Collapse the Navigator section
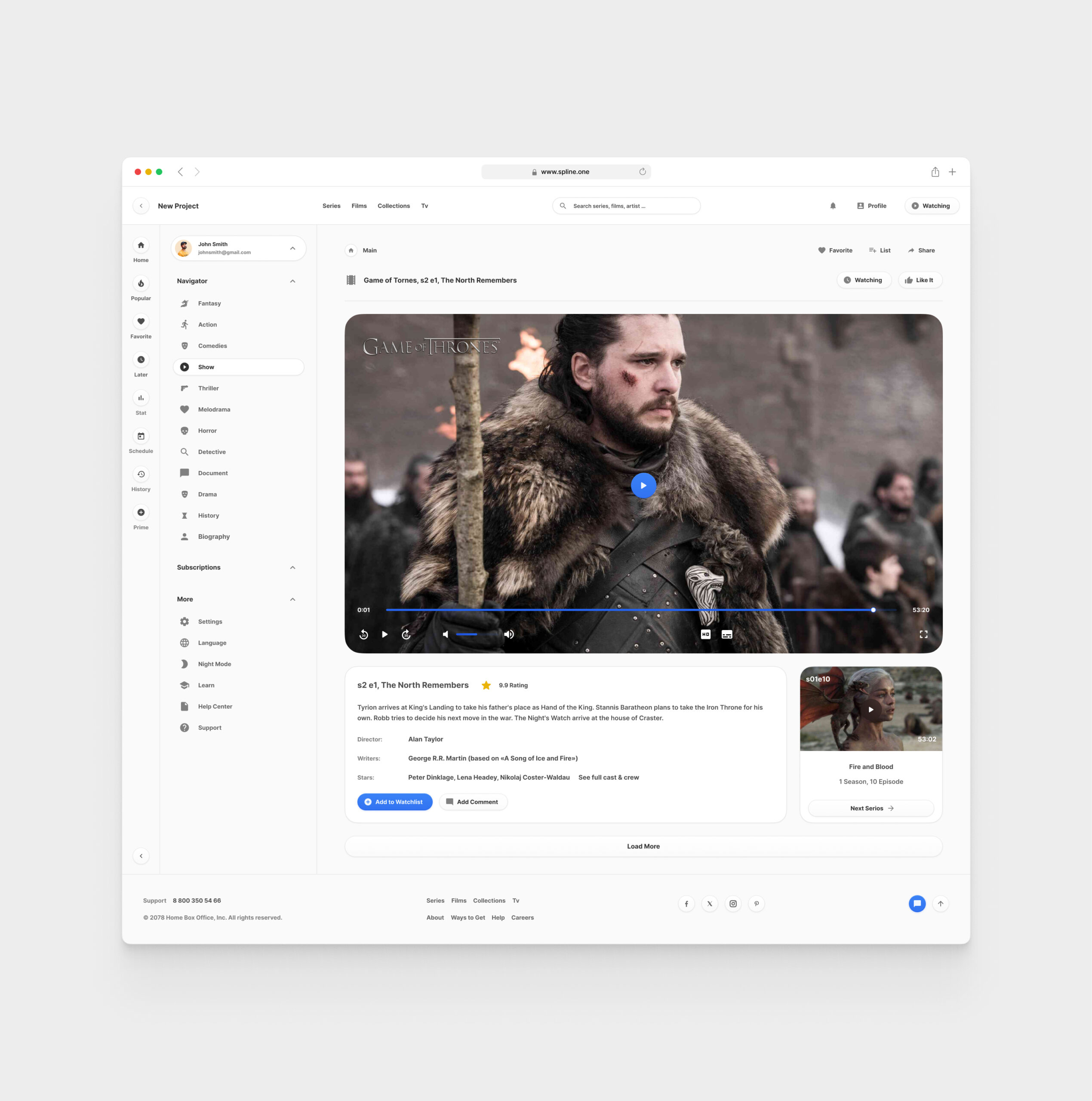 point(292,281)
